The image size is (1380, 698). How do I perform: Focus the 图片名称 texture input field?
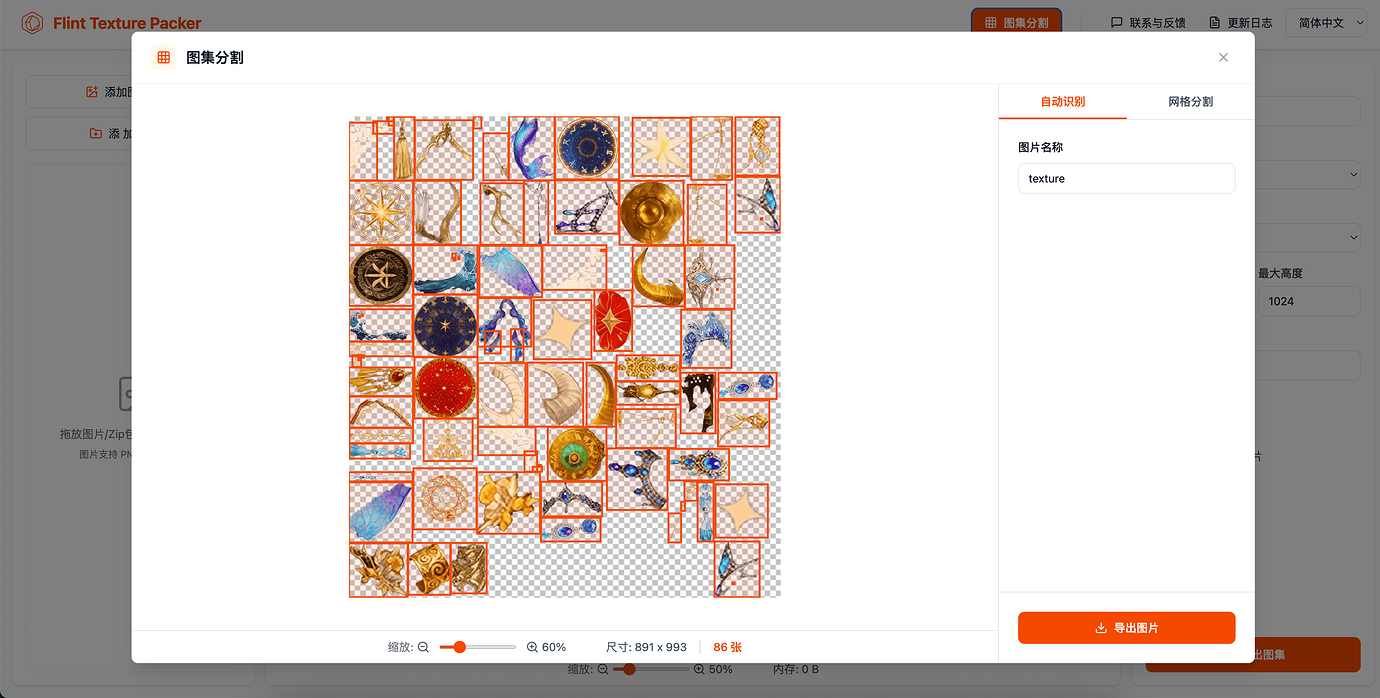coord(1127,179)
